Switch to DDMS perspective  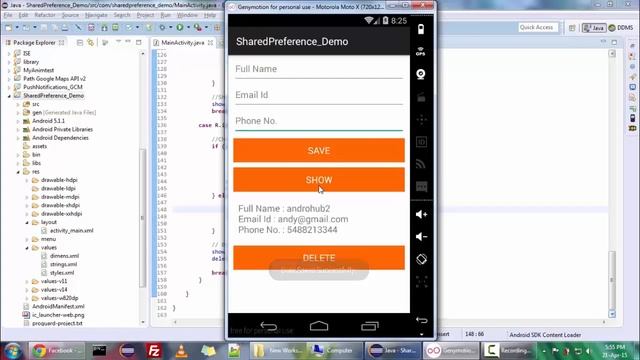tap(621, 28)
